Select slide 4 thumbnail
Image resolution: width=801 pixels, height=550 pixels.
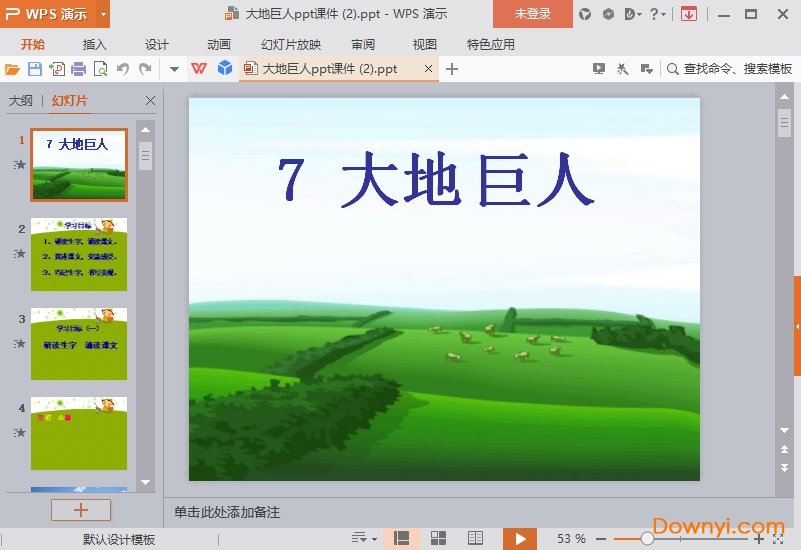pos(79,433)
